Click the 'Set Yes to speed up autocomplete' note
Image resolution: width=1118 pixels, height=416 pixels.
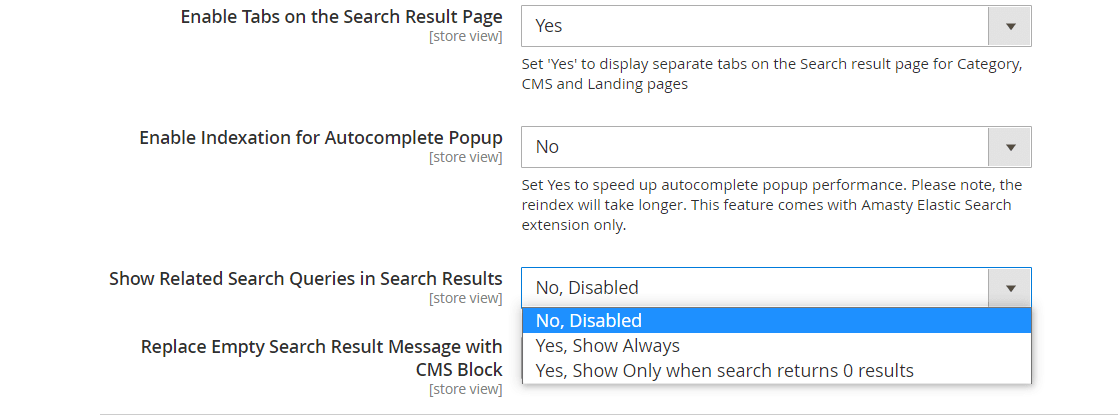pyautogui.click(x=771, y=186)
